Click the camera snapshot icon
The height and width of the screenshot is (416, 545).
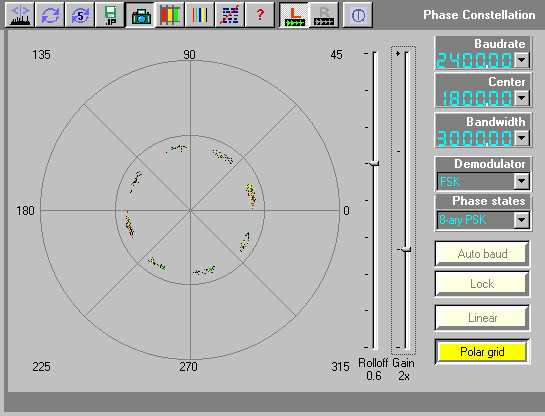click(140, 15)
